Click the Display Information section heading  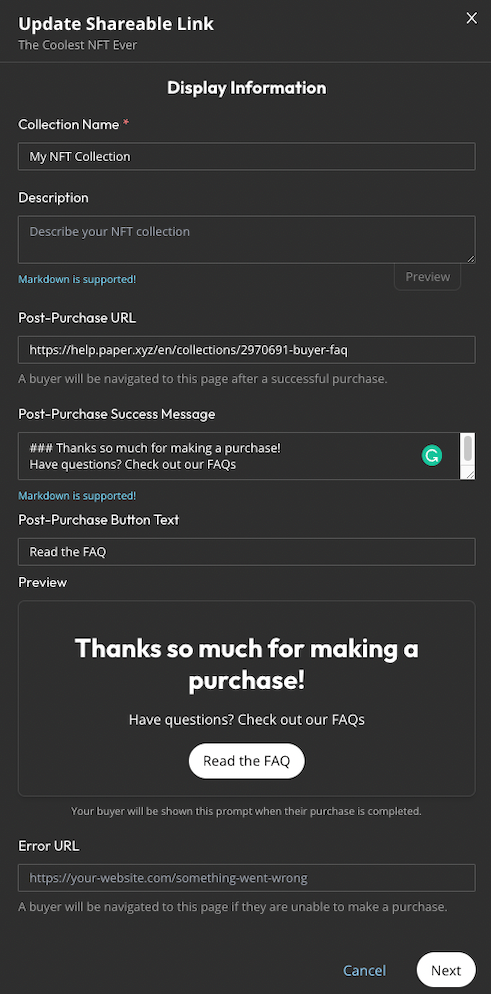click(x=246, y=87)
